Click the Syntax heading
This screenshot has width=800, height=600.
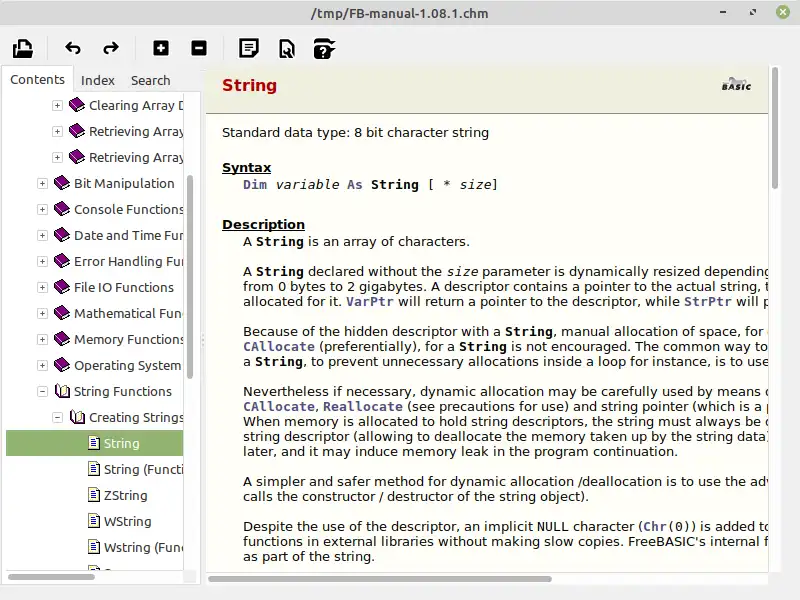[x=246, y=167]
